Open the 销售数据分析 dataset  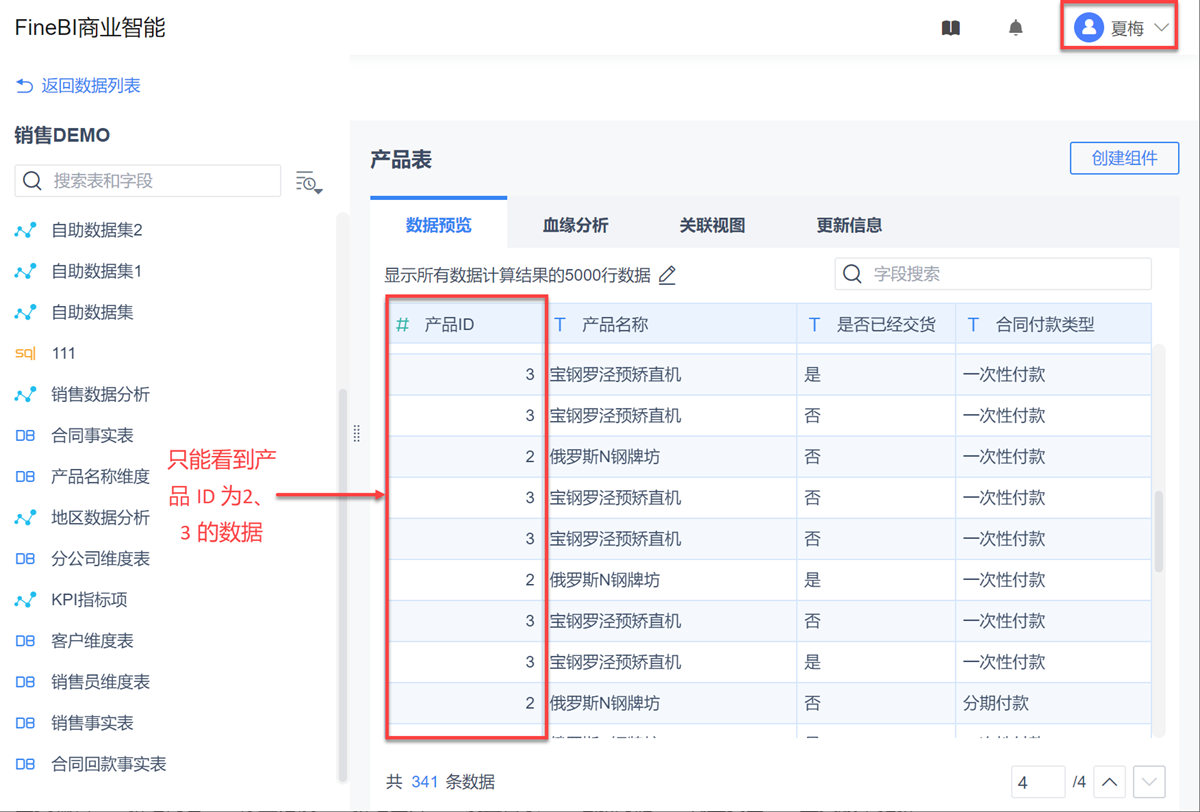(x=100, y=394)
